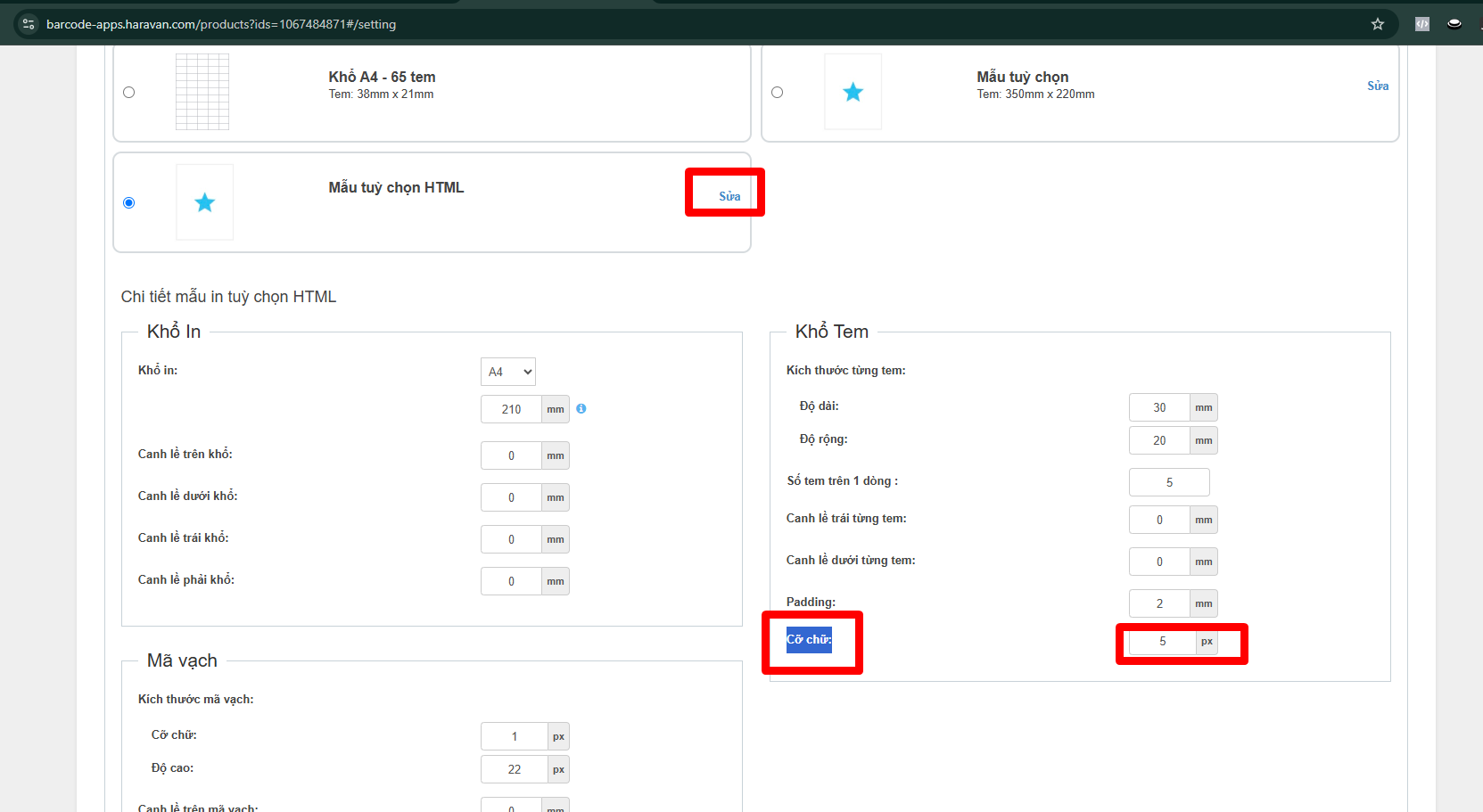This screenshot has height=812, width=1483.
Task: Click the star thumbnail of Mẫu tuỳ chọn
Action: click(853, 92)
